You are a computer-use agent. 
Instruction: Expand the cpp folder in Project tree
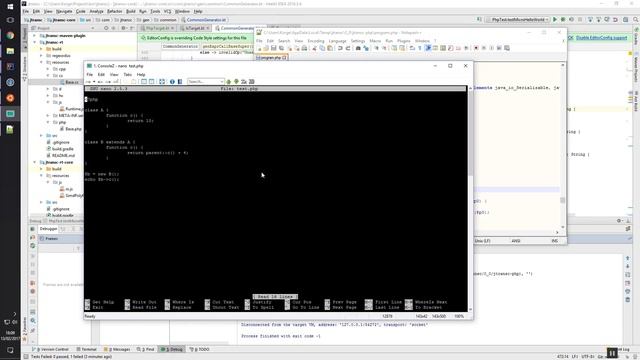tap(48, 69)
